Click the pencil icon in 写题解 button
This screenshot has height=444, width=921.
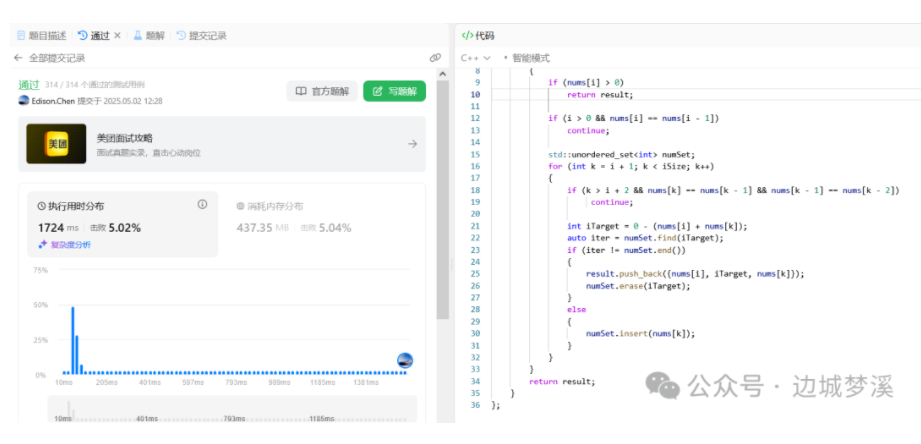[x=378, y=91]
